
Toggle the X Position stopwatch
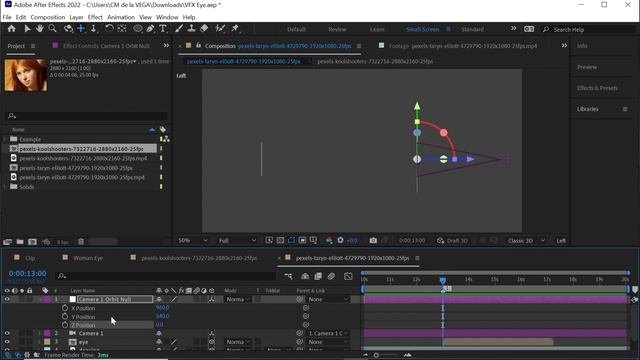(x=65, y=308)
